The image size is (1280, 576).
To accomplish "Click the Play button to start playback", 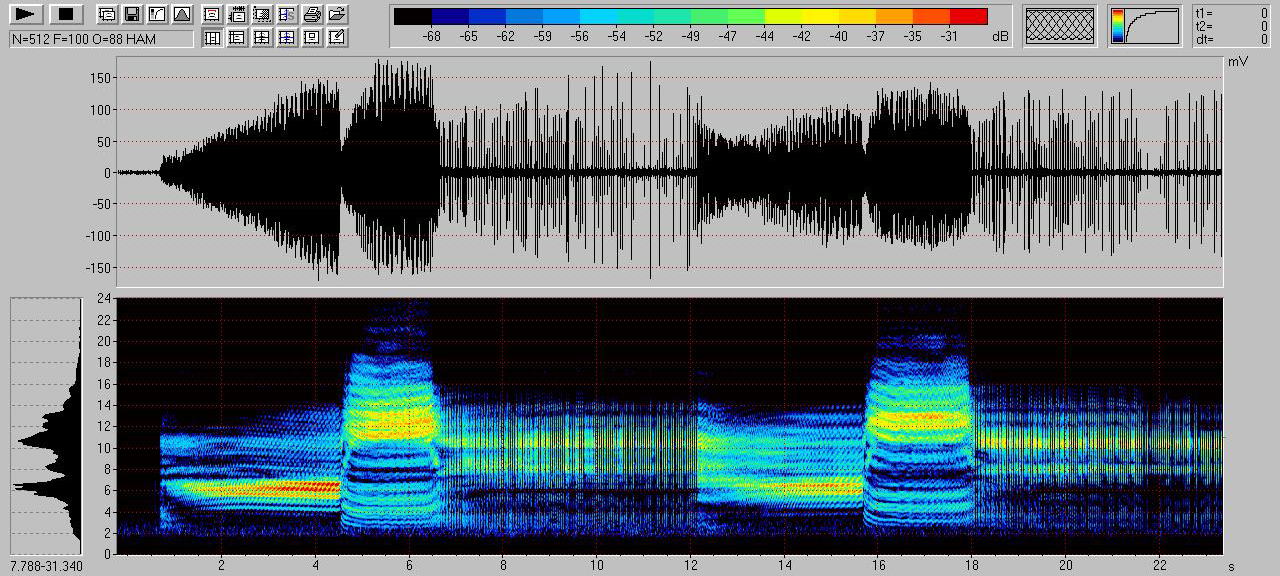I will (26, 14).
